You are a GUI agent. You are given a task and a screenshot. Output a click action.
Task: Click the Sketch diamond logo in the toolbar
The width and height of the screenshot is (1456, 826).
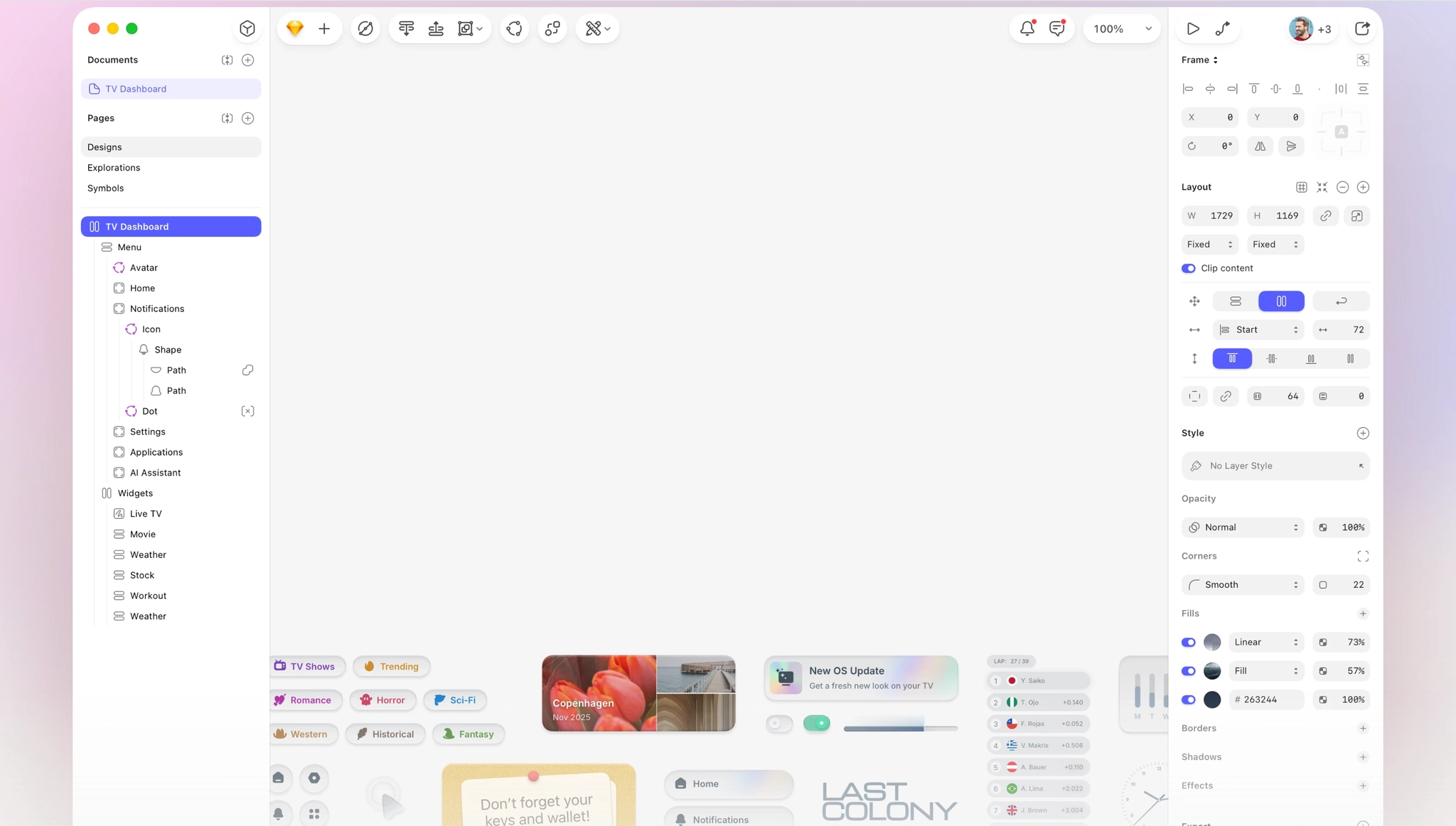tap(294, 28)
